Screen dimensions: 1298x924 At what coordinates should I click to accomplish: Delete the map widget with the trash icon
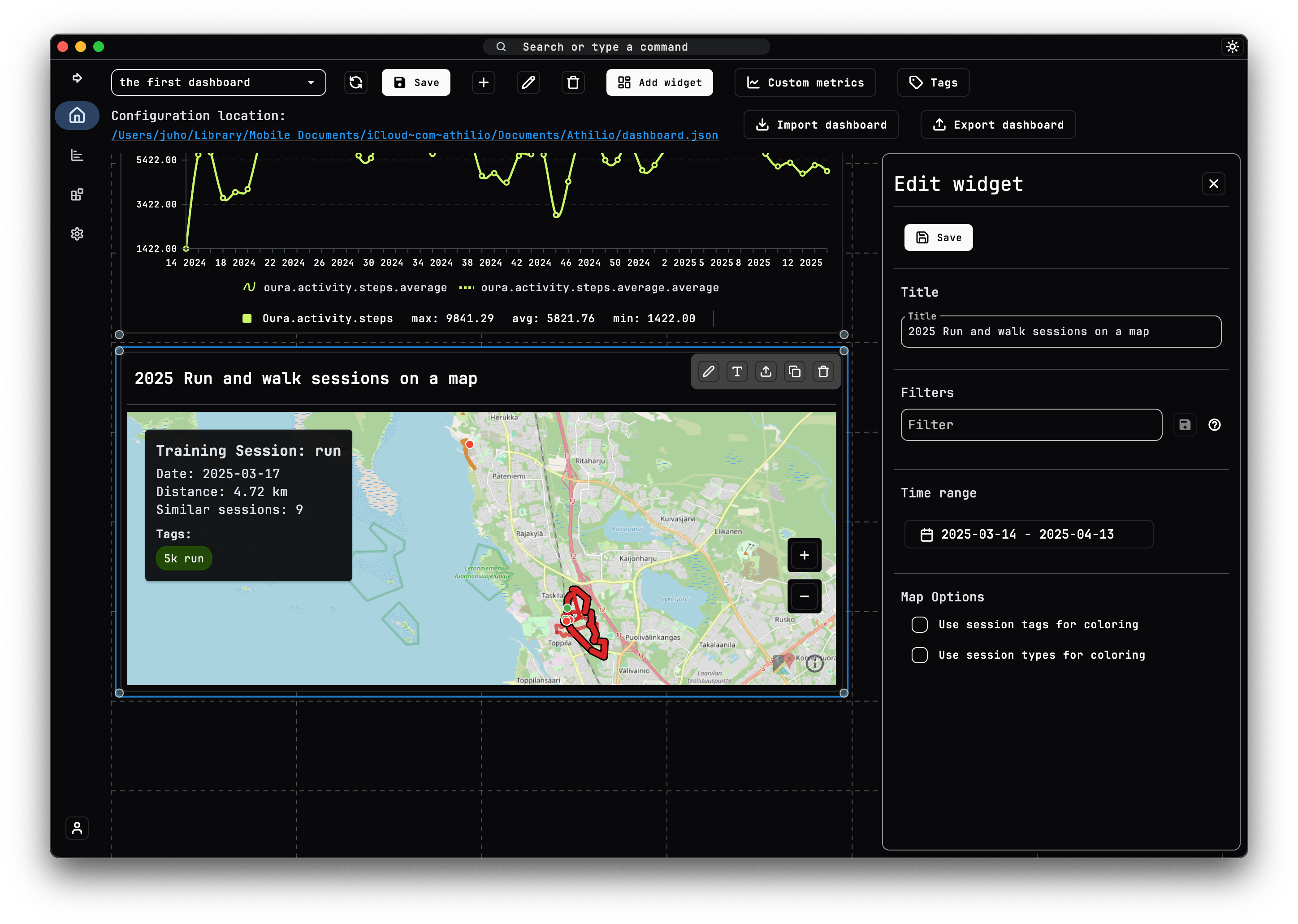tap(823, 371)
